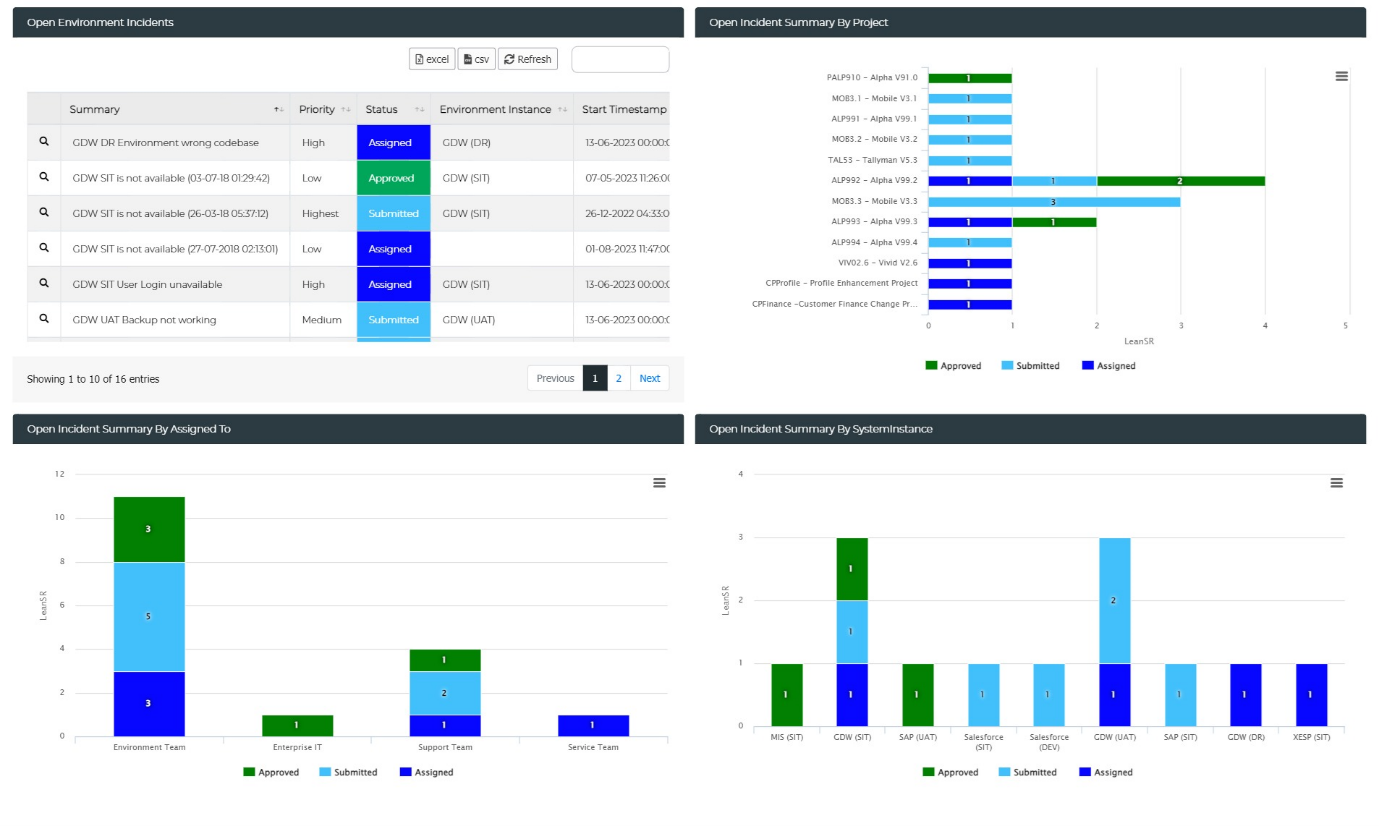Image resolution: width=1379 pixels, height=826 pixels.
Task: Toggle Approved legend in By Assigned To chart
Action: click(x=271, y=772)
